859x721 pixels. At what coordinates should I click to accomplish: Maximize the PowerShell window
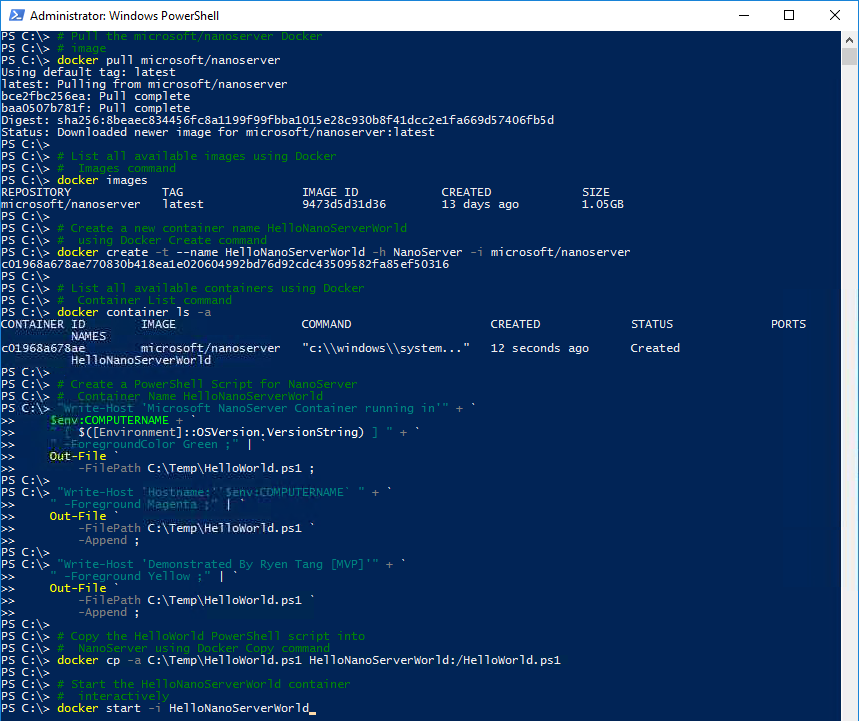(x=789, y=15)
